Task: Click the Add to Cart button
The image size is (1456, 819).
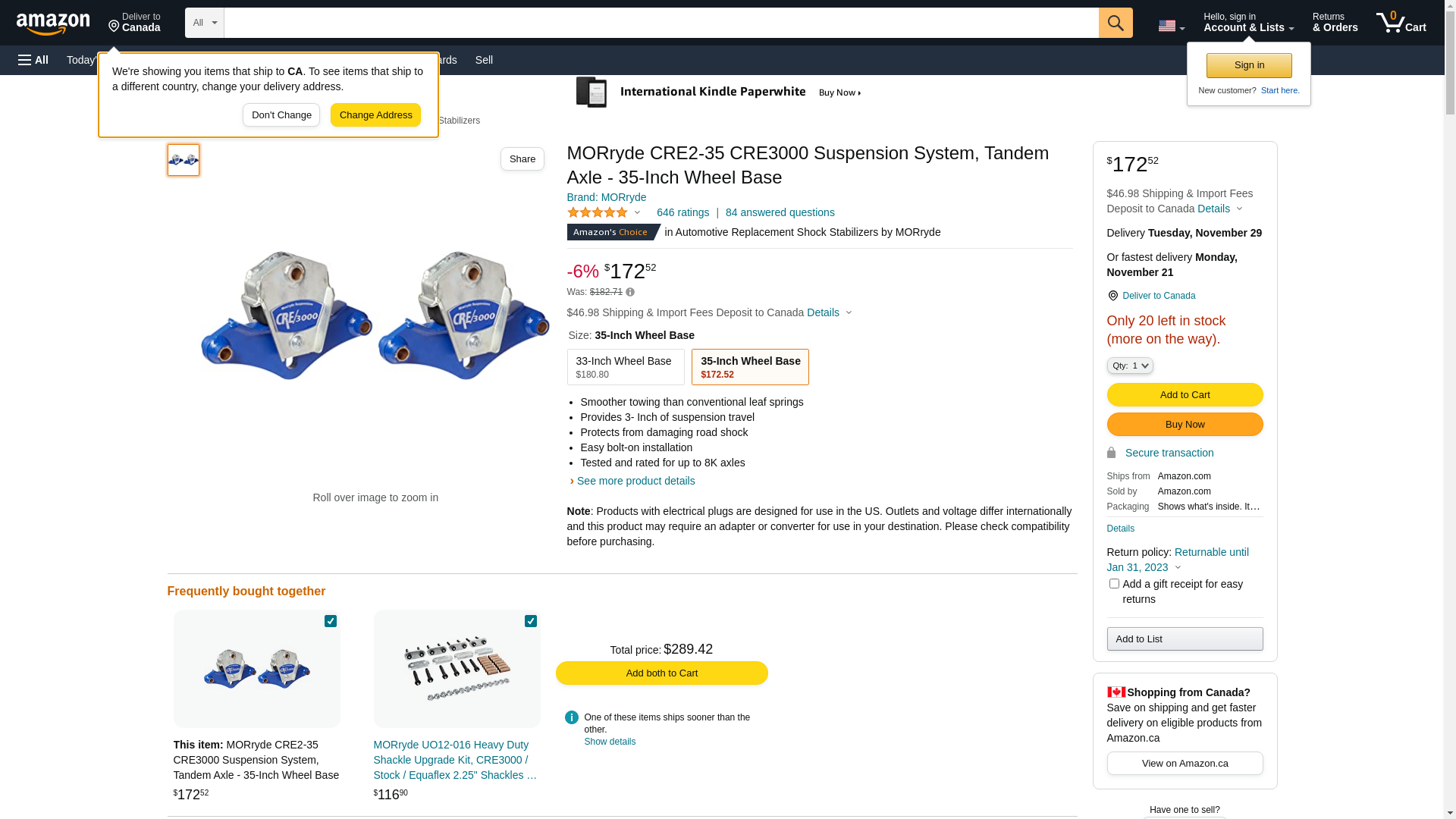Action: (1185, 395)
